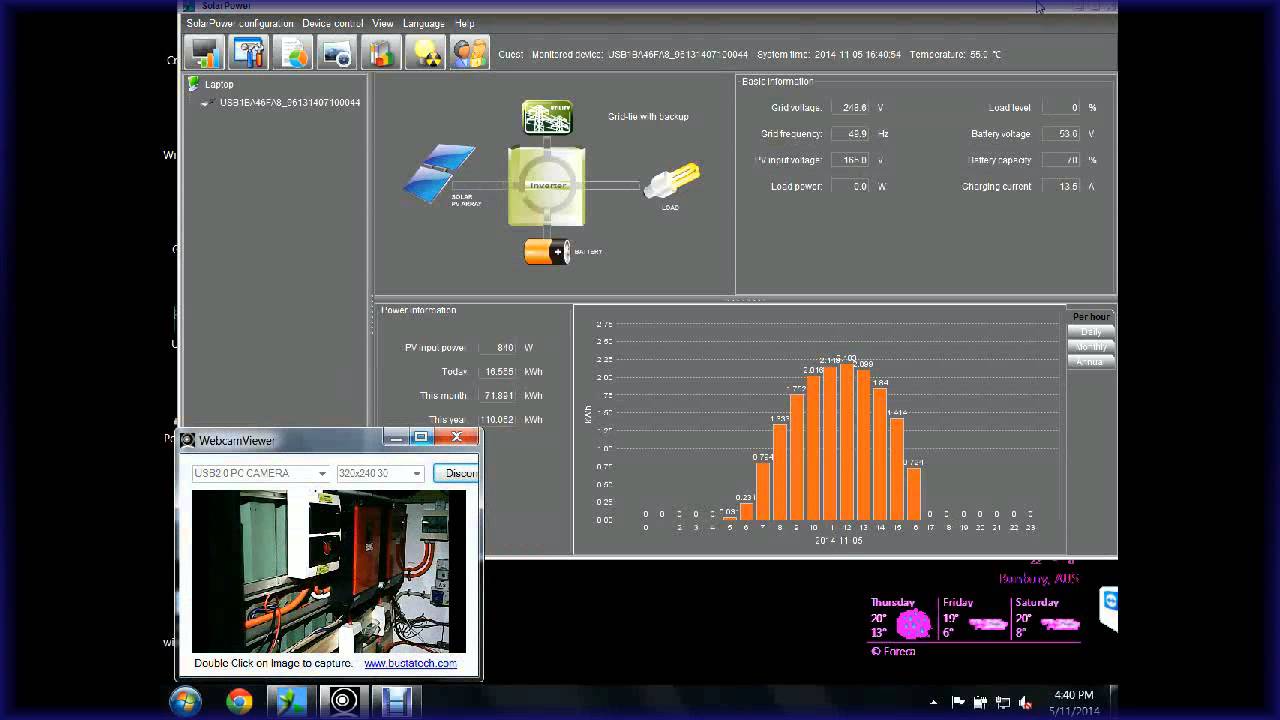Click the webcam preview image
The width and height of the screenshot is (1280, 720).
(328, 571)
